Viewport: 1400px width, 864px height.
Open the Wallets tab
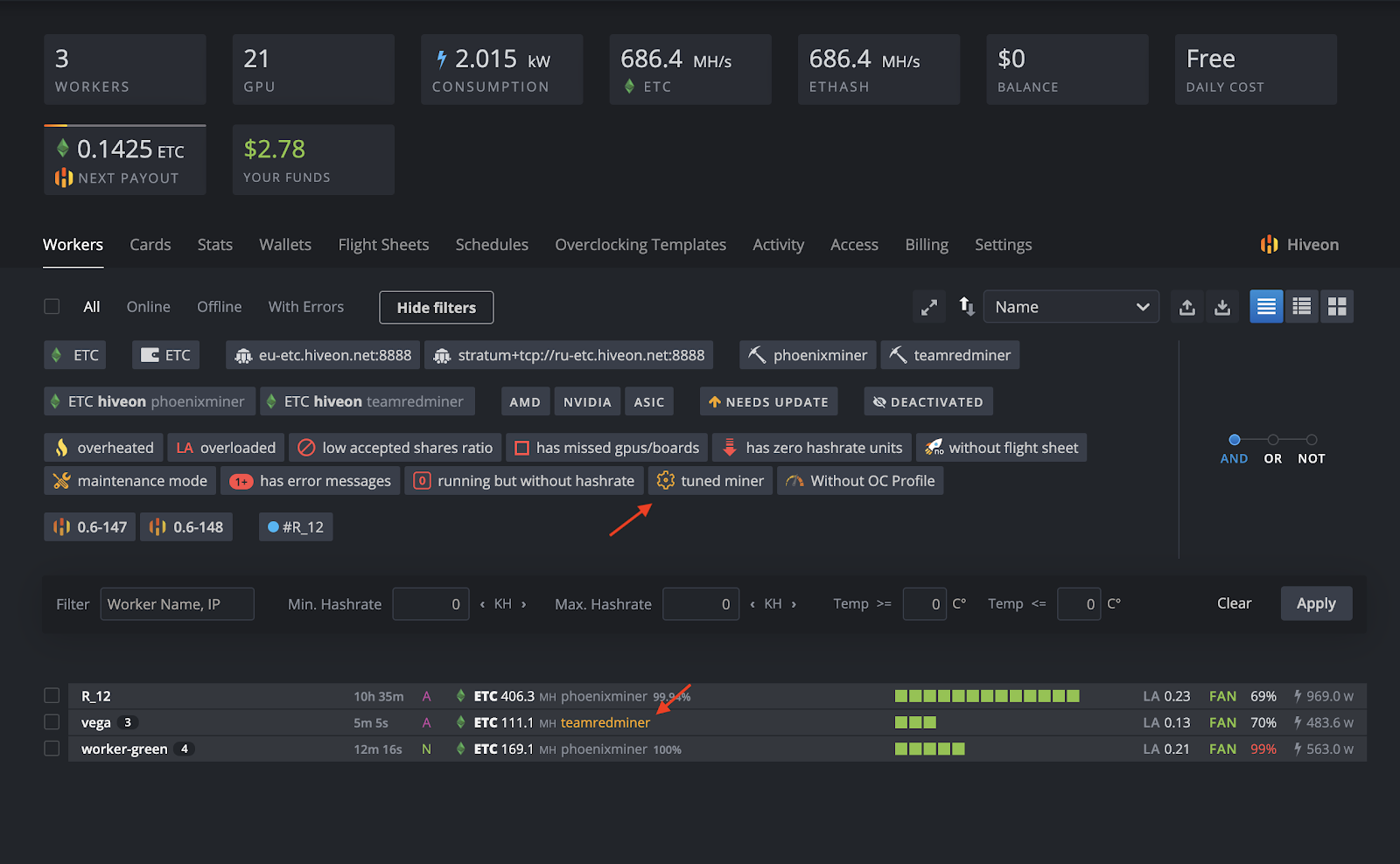(285, 245)
